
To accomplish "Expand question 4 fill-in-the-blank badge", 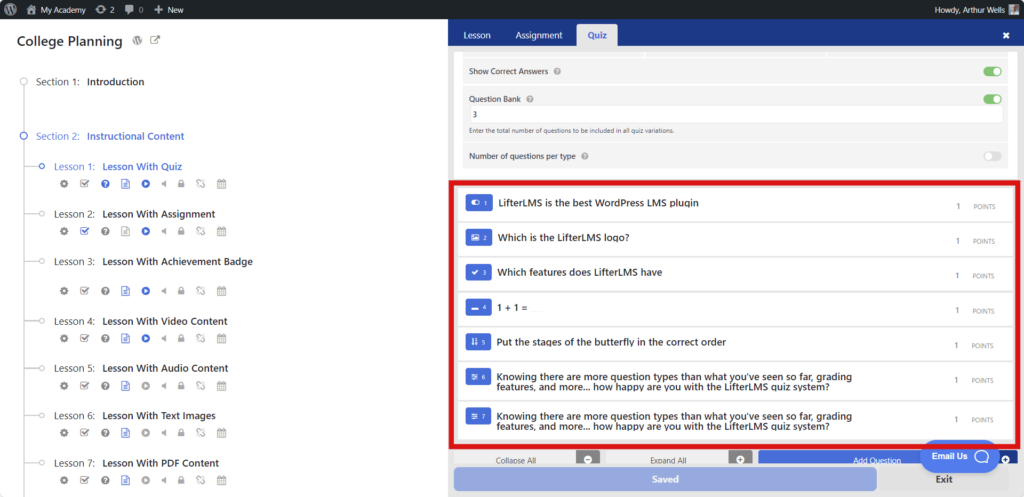I will (478, 307).
